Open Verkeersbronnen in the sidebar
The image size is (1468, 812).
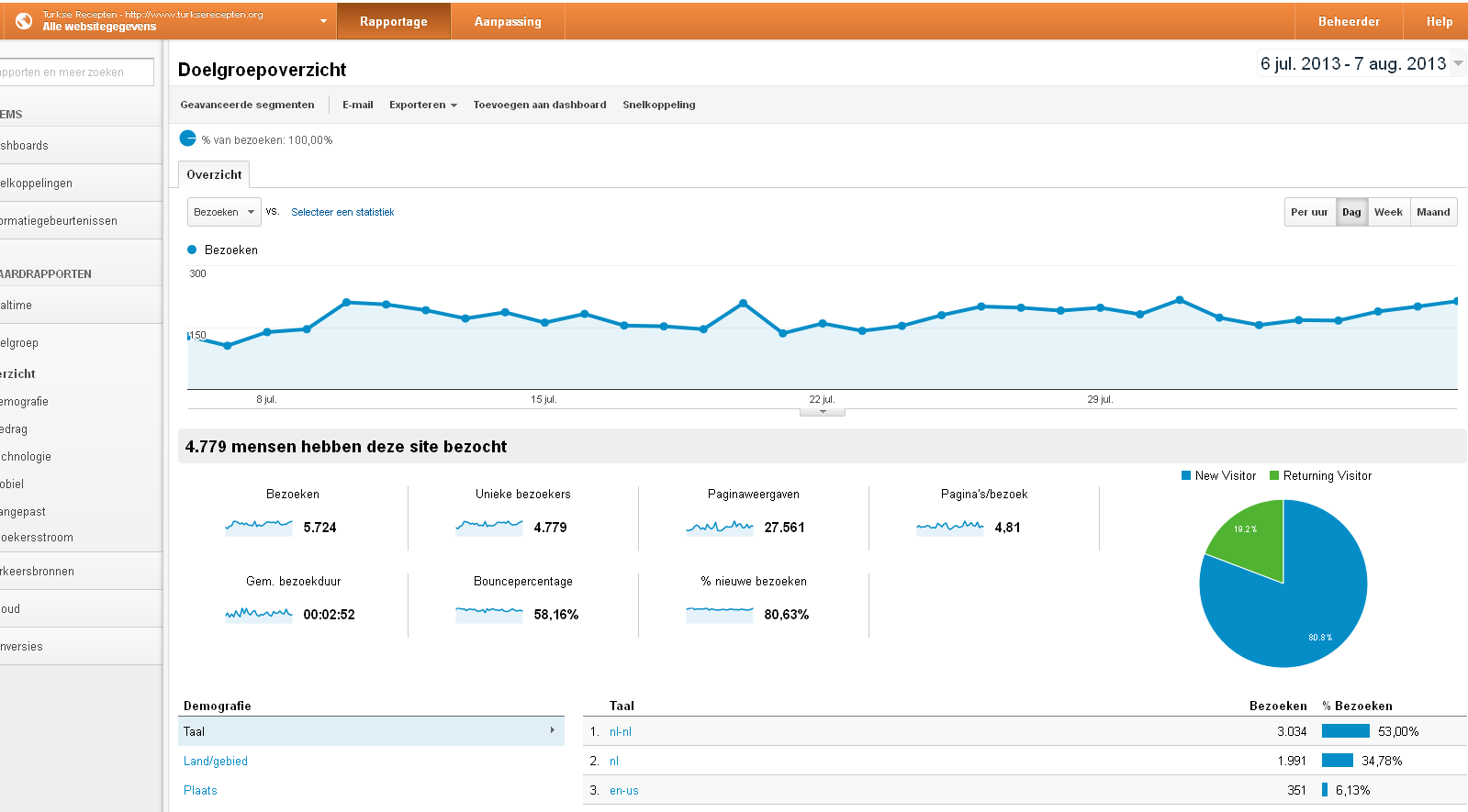tap(81, 571)
